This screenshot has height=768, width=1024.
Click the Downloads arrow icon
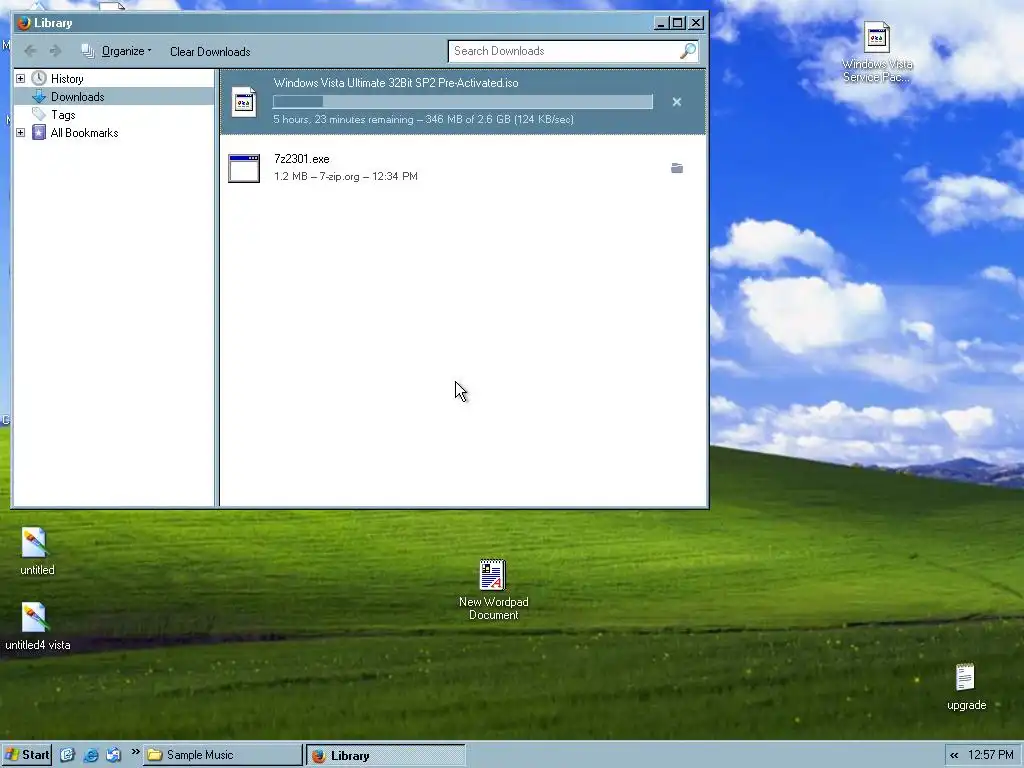click(x=39, y=97)
